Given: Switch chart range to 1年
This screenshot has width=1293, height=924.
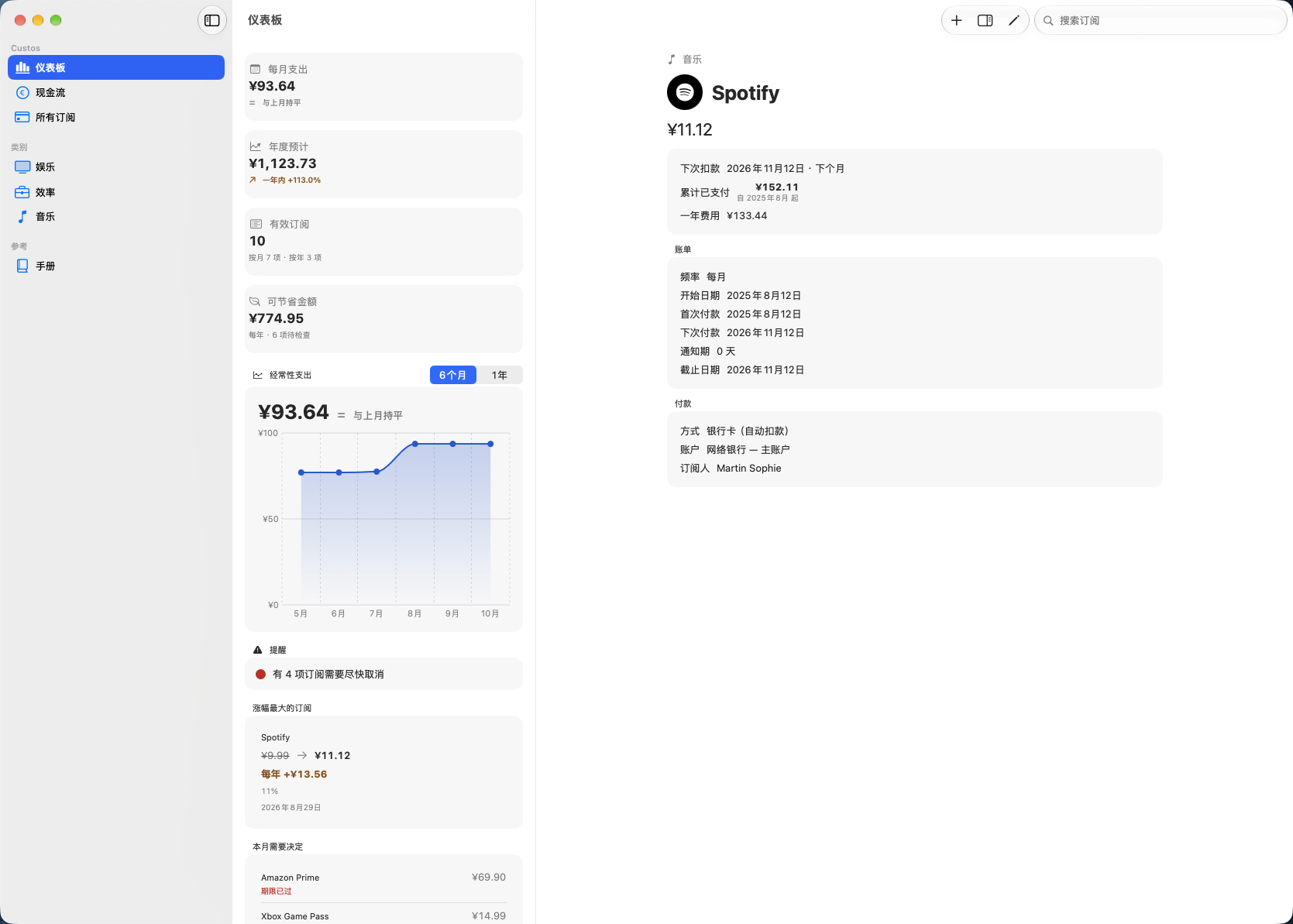Looking at the screenshot, I should pyautogui.click(x=500, y=376).
